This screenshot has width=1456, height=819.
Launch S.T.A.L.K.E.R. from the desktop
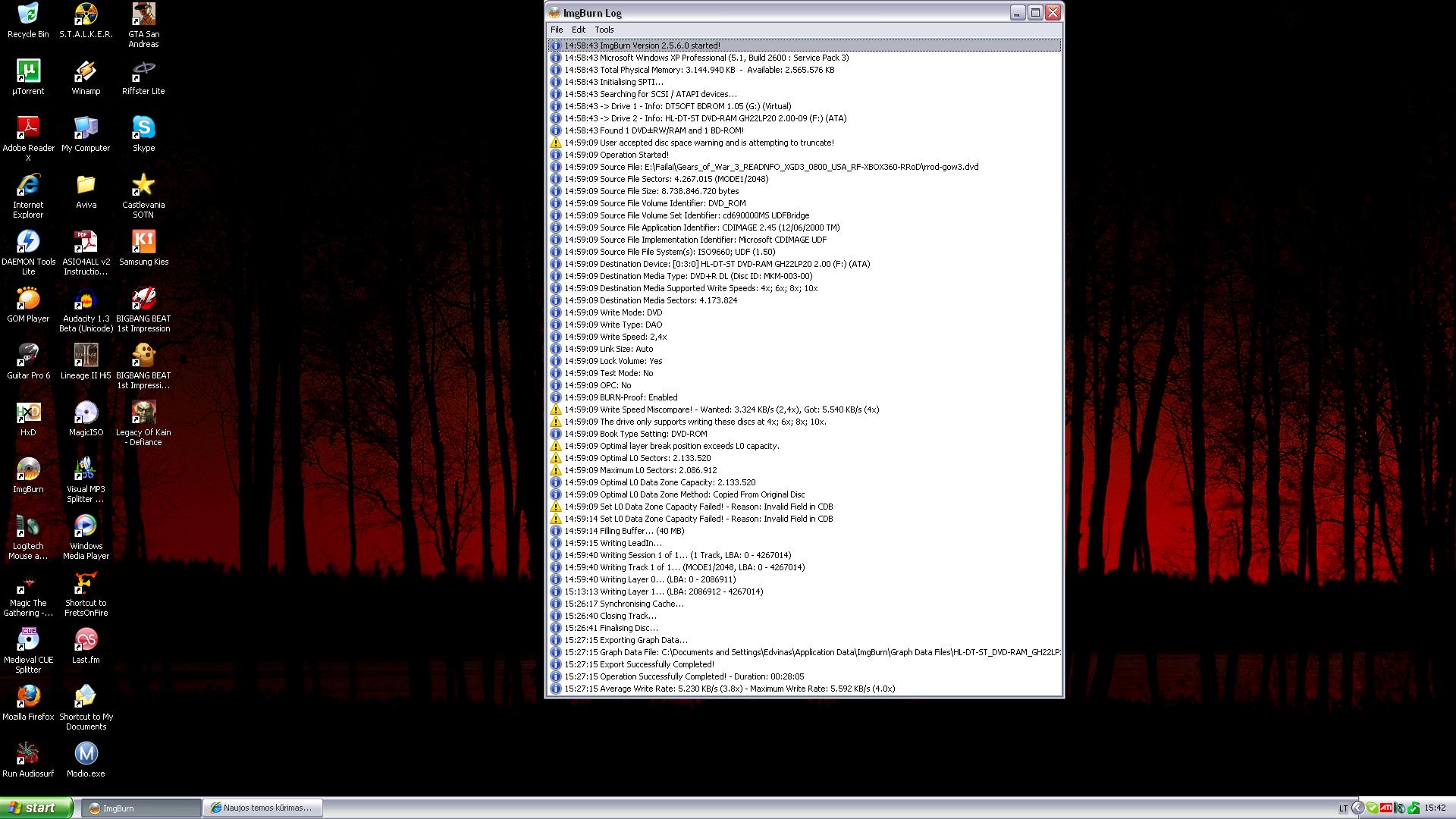[86, 20]
